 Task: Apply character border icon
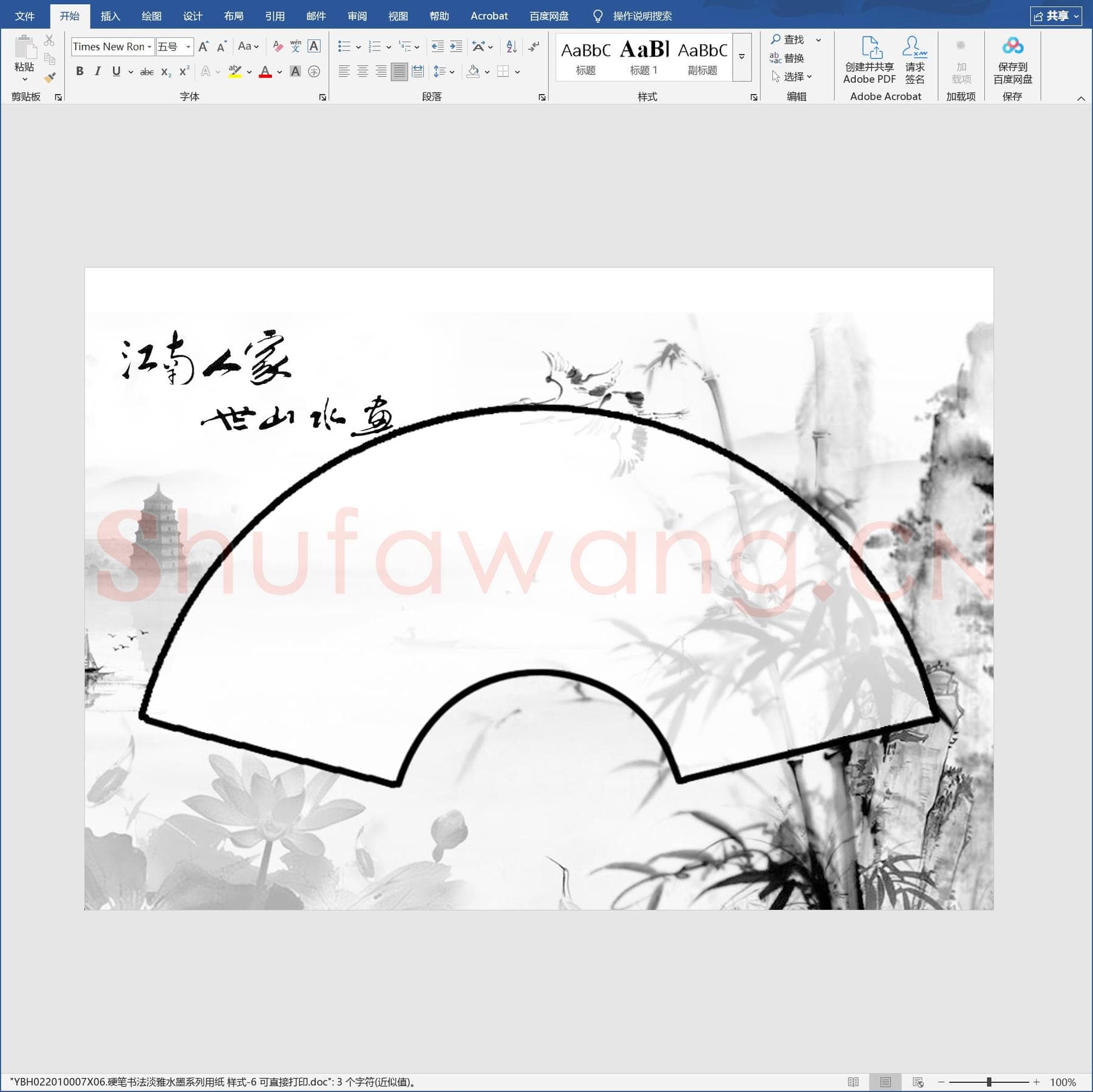click(x=314, y=46)
